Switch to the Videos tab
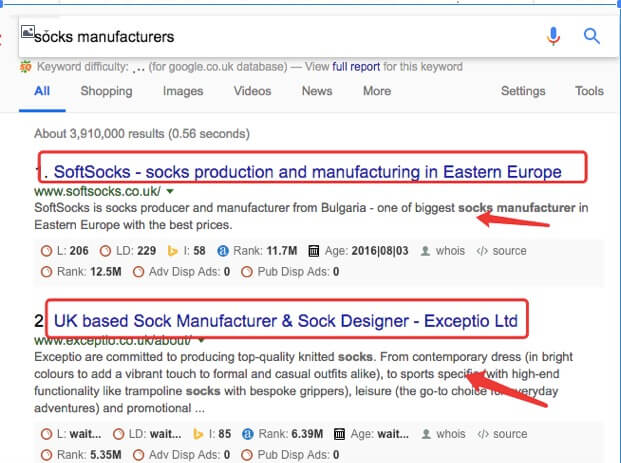 click(252, 91)
